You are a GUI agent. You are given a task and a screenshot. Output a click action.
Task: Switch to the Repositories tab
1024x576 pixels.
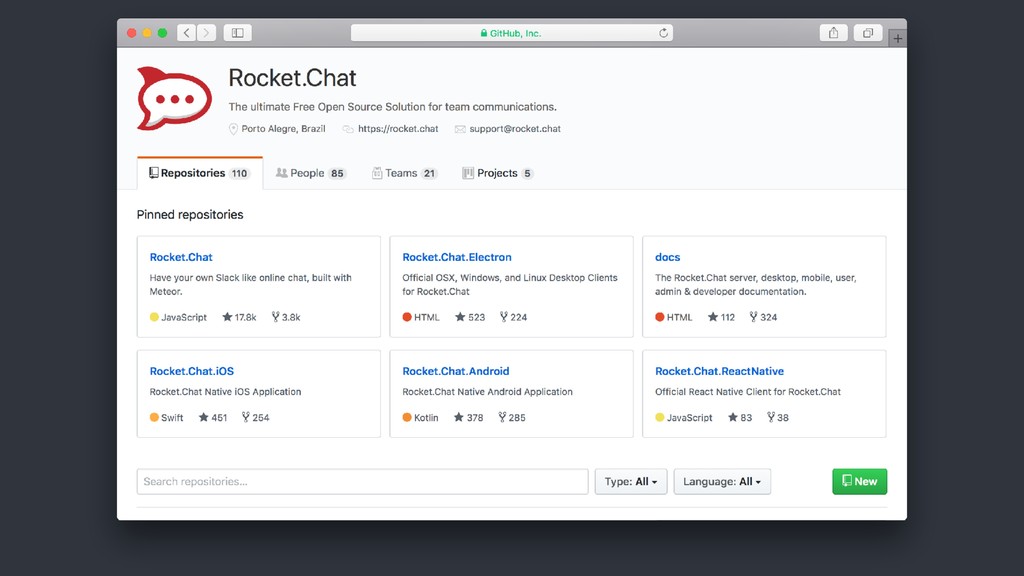click(200, 173)
